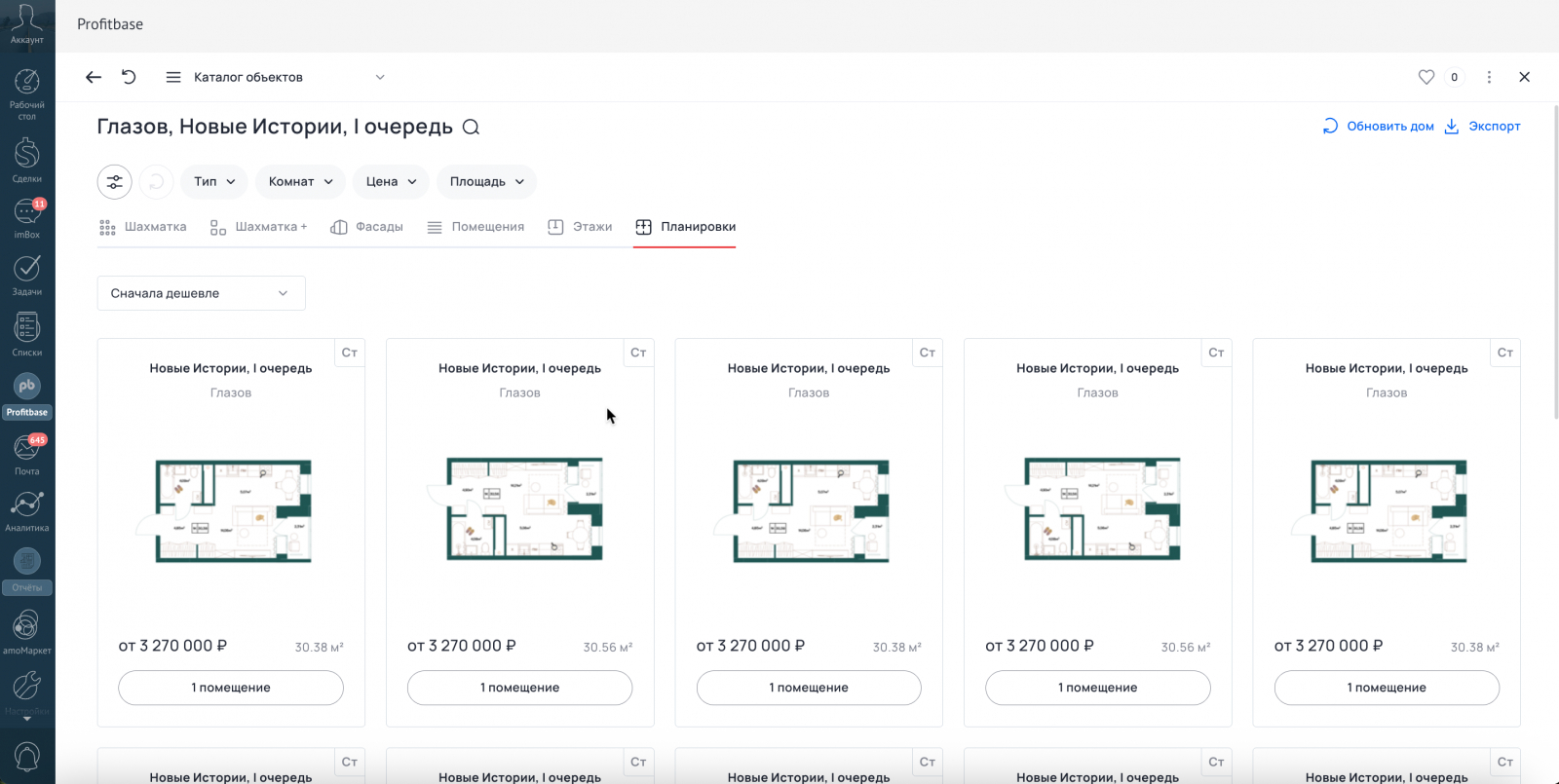The height and width of the screenshot is (784, 1559).
Task: Open the Сделки section
Action: coord(27,160)
